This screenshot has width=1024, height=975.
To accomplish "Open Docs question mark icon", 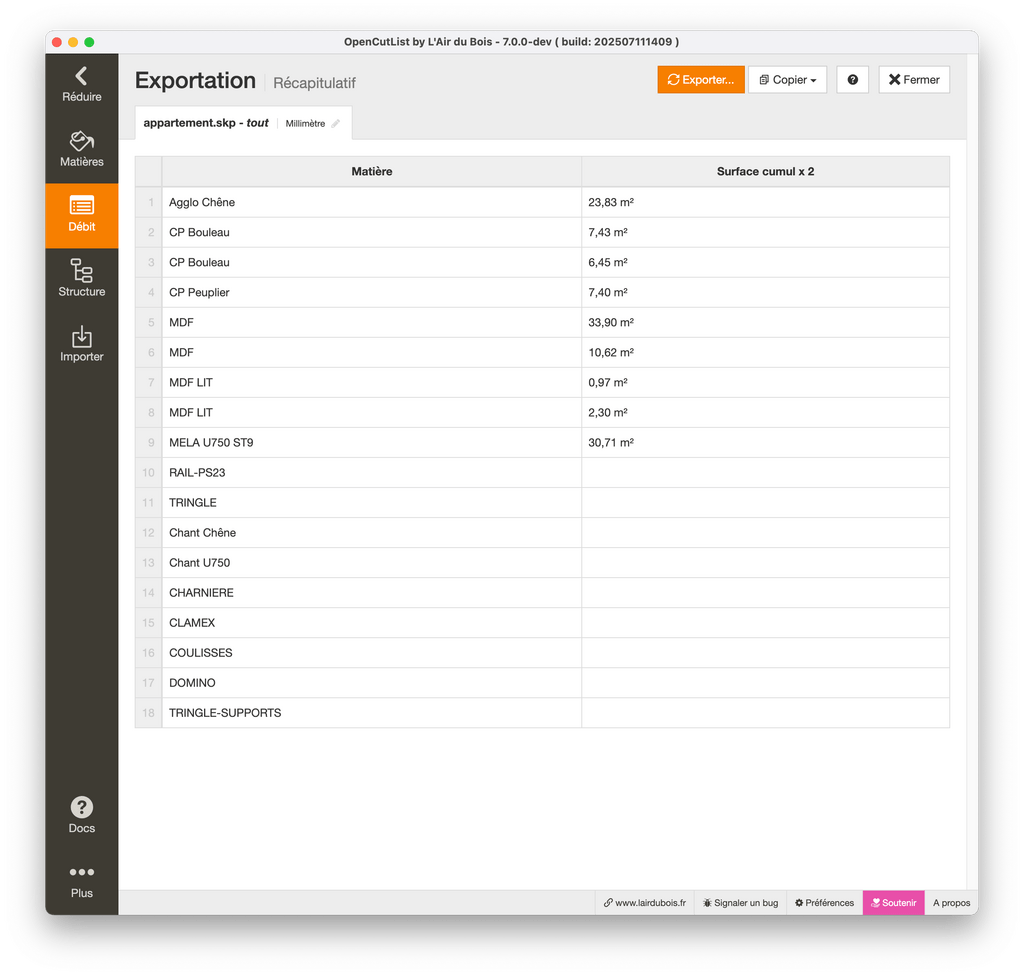I will coord(82,807).
